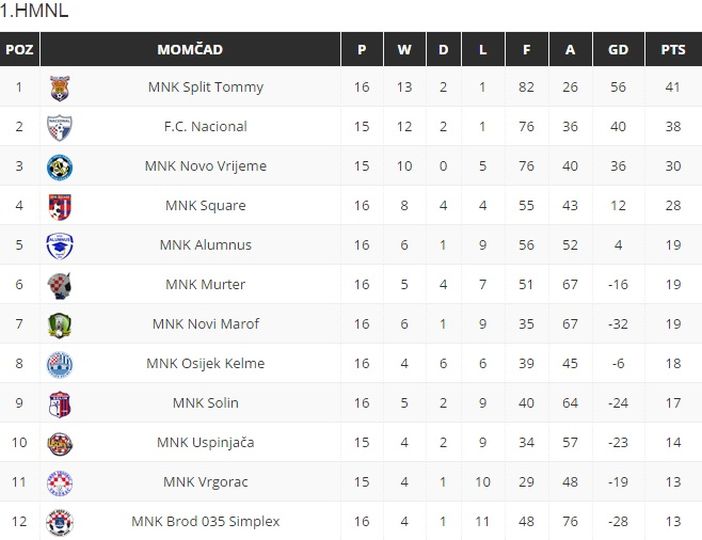Select the MNK Brod 035 Simplex team name

tap(206, 522)
